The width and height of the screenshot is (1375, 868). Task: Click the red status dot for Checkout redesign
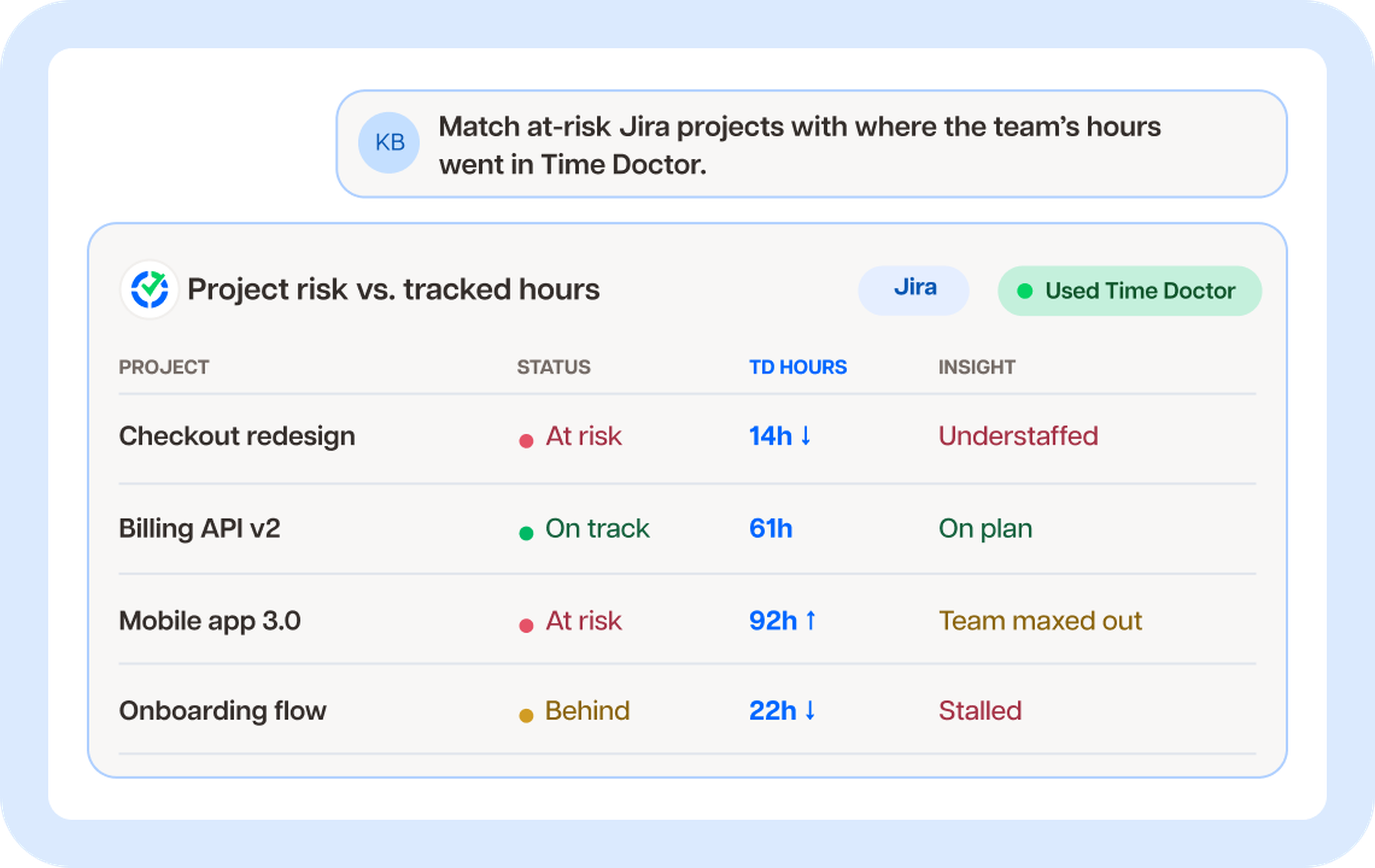[x=526, y=441]
